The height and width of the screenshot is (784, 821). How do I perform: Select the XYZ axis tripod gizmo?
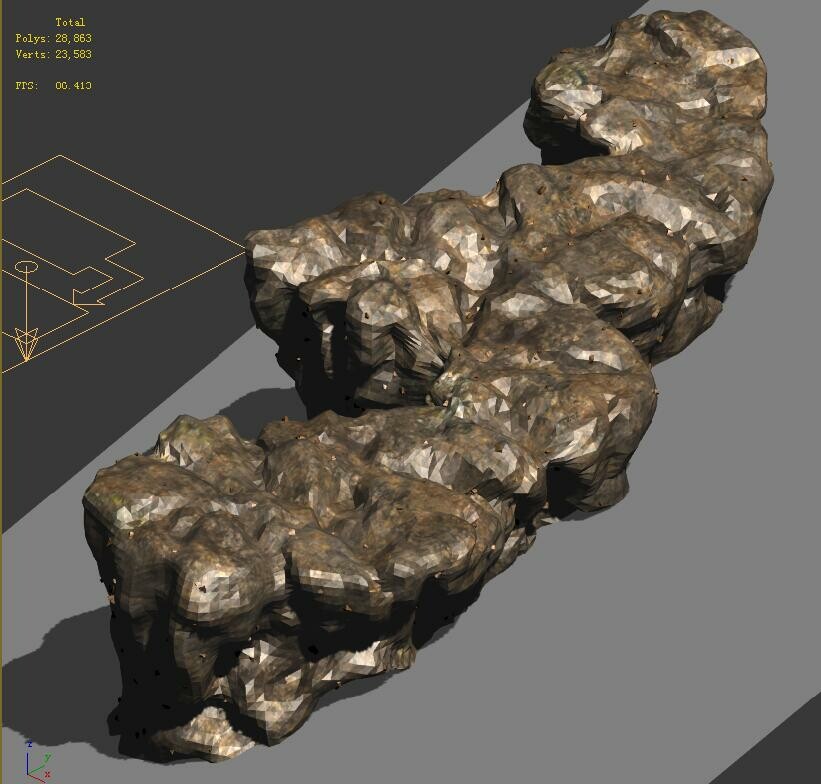pos(38,759)
